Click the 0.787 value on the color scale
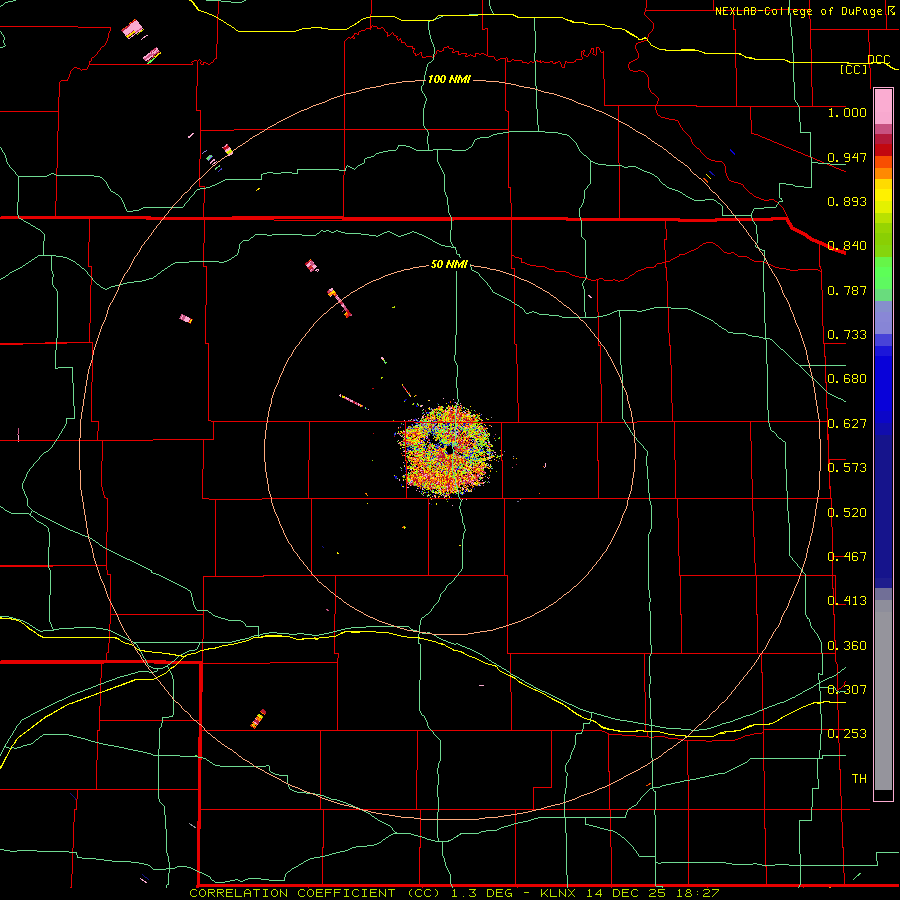Viewport: 900px width, 900px height. click(x=847, y=290)
